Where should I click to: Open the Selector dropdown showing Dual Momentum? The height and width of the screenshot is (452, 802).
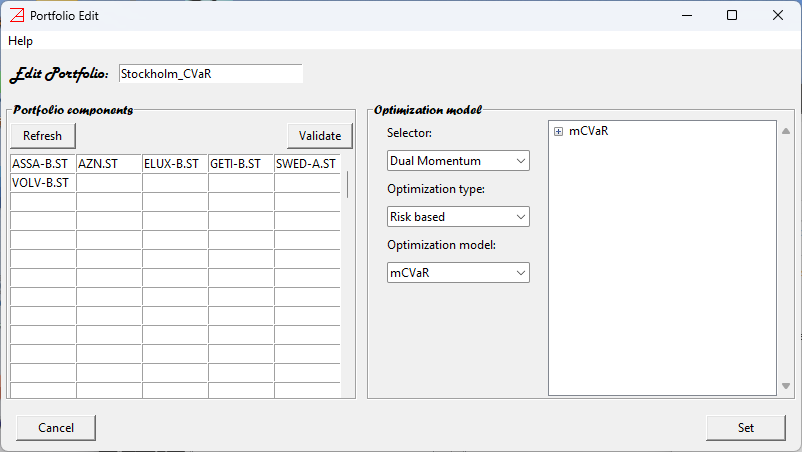(458, 161)
